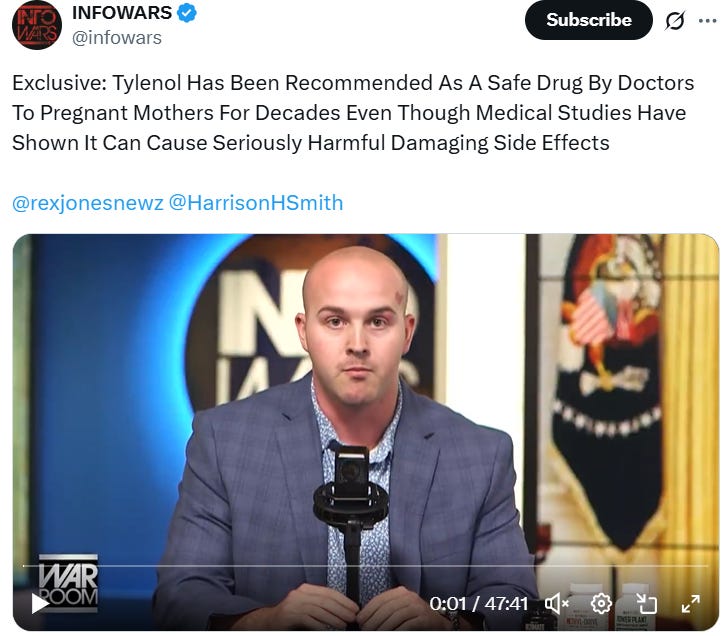
Task: Open video settings gear
Action: (601, 604)
